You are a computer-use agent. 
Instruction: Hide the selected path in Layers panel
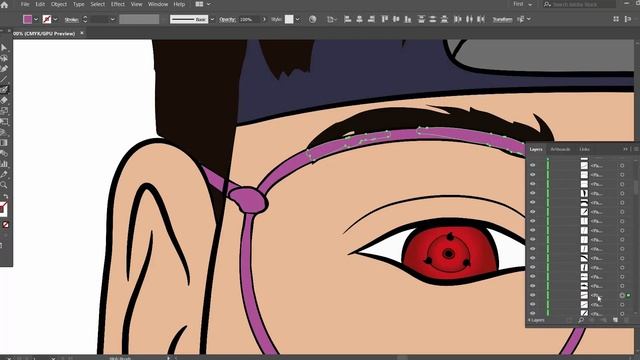tap(533, 295)
